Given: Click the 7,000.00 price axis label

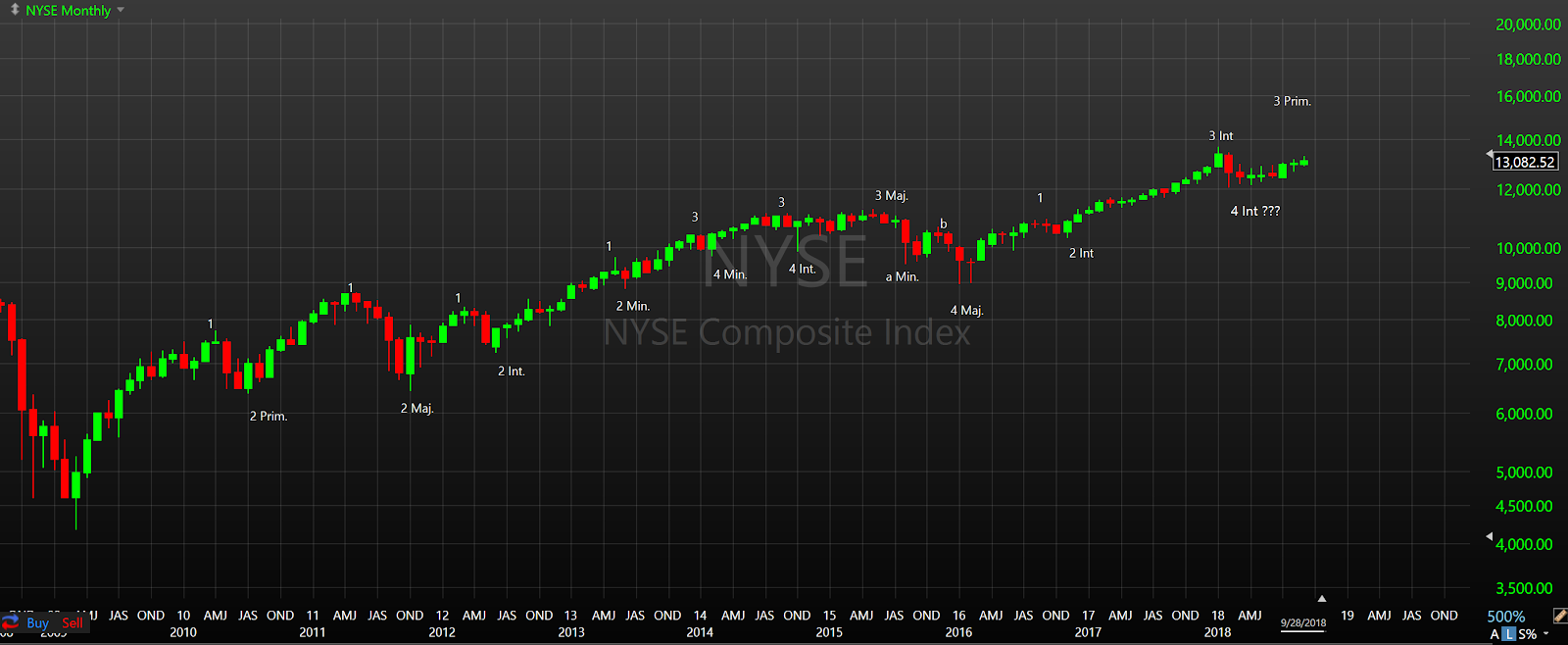Looking at the screenshot, I should (x=1524, y=364).
